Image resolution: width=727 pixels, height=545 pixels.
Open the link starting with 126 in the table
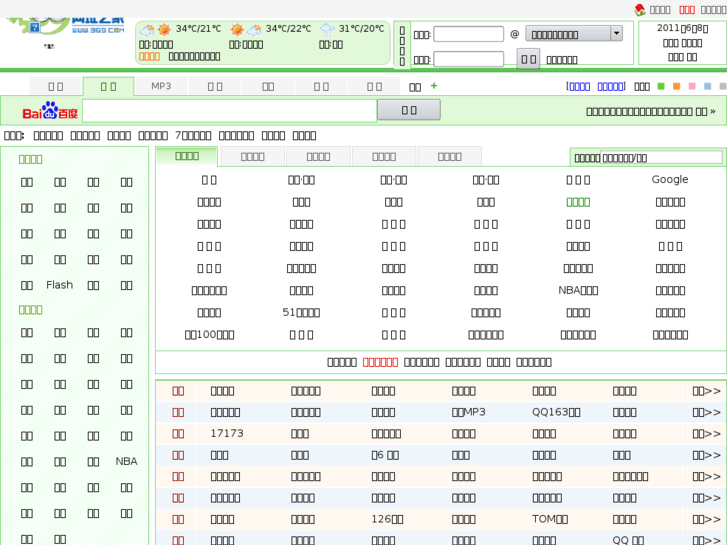[388, 519]
